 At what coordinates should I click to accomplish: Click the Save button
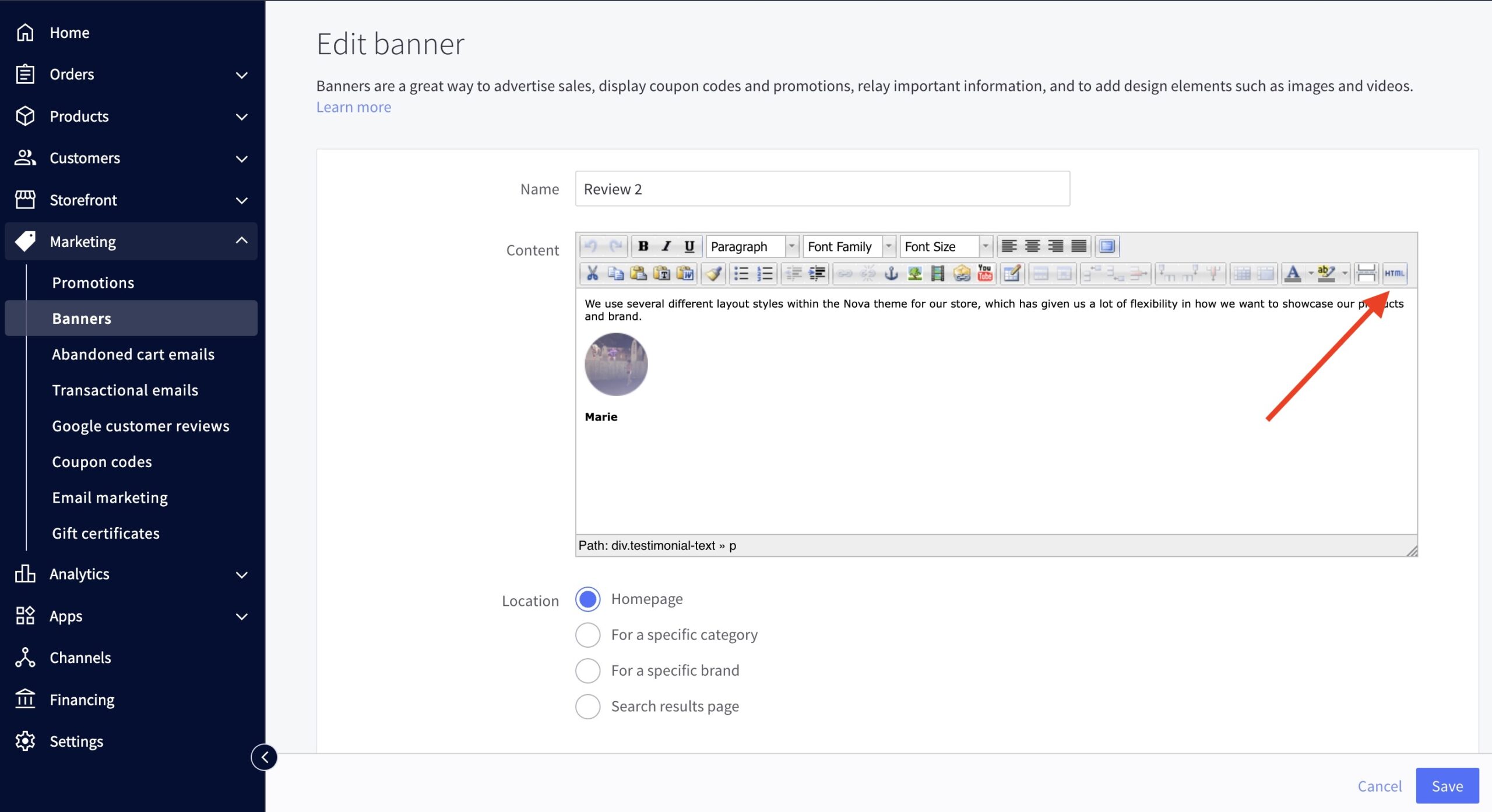1447,786
